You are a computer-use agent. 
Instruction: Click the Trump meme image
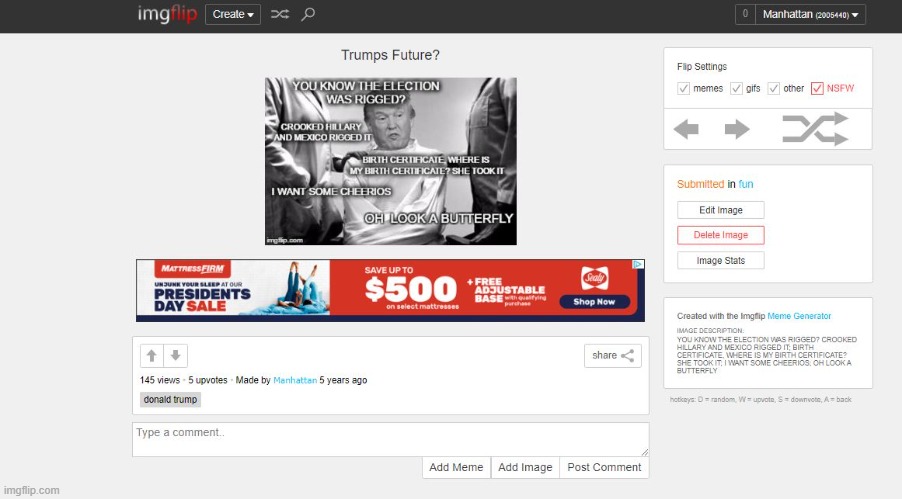coord(391,161)
